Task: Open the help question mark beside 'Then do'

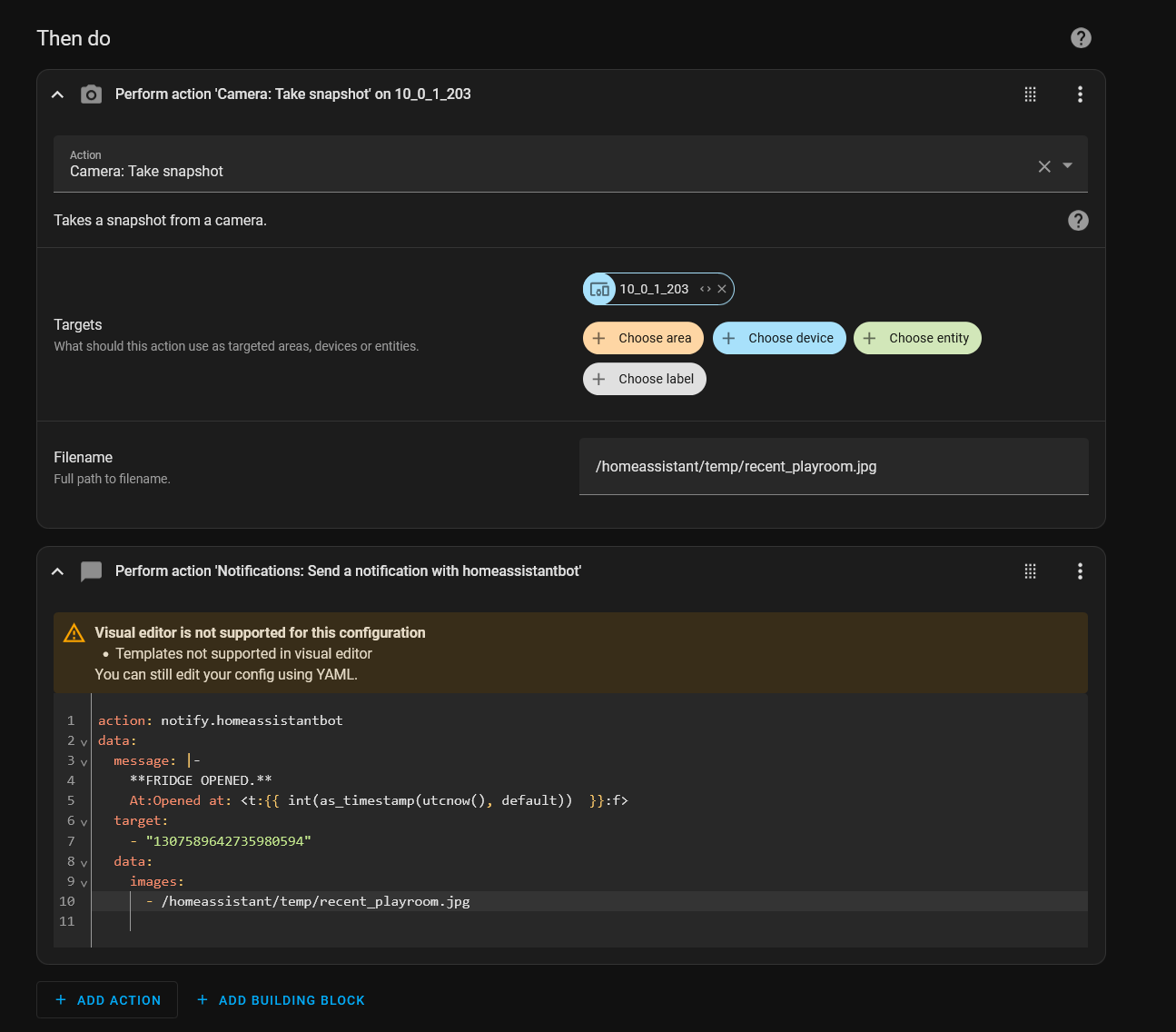Action: [1081, 37]
